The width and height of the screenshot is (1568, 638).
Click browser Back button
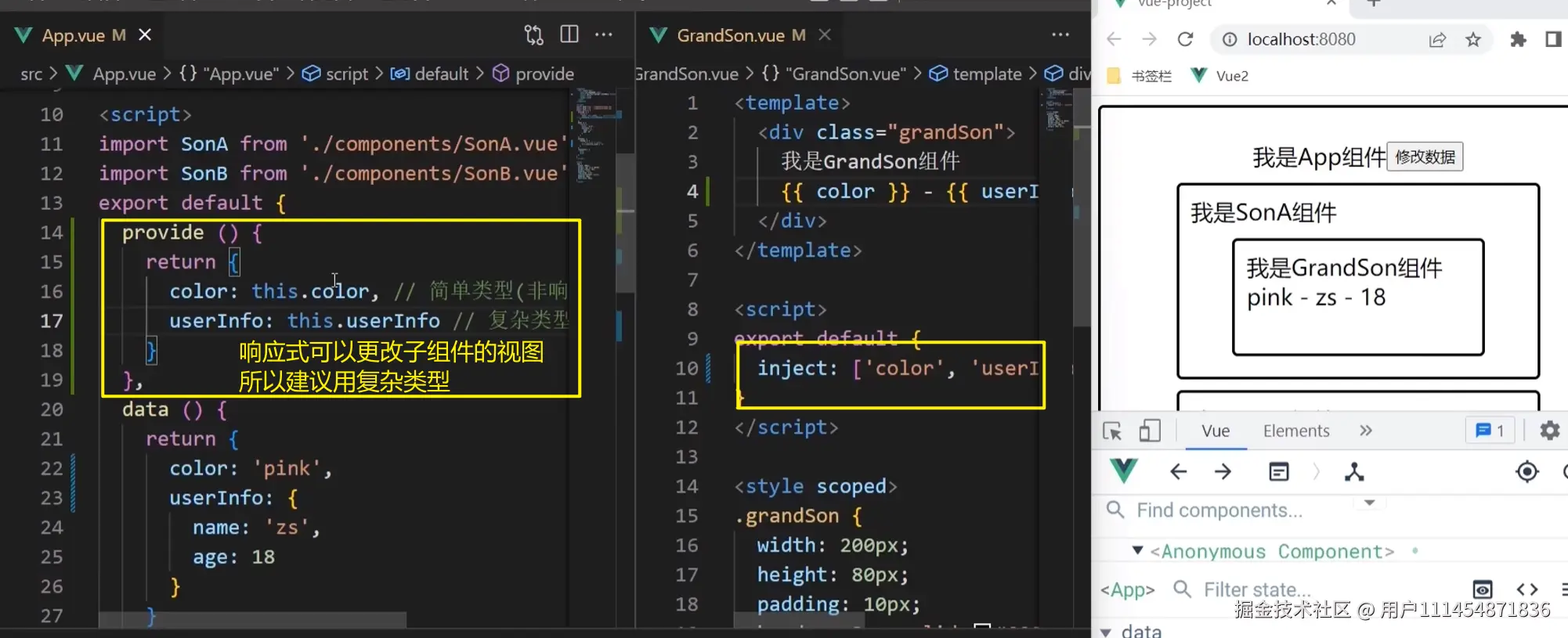coord(1114,39)
